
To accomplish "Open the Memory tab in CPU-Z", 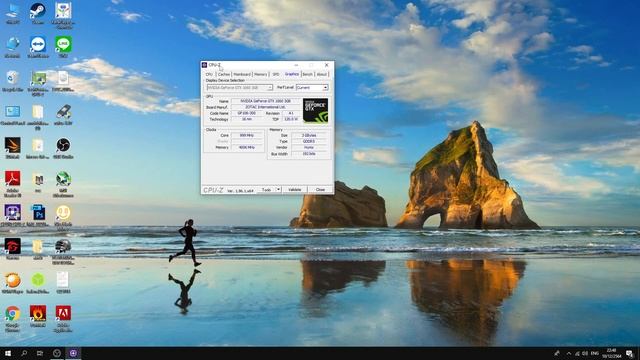I will pyautogui.click(x=260, y=74).
